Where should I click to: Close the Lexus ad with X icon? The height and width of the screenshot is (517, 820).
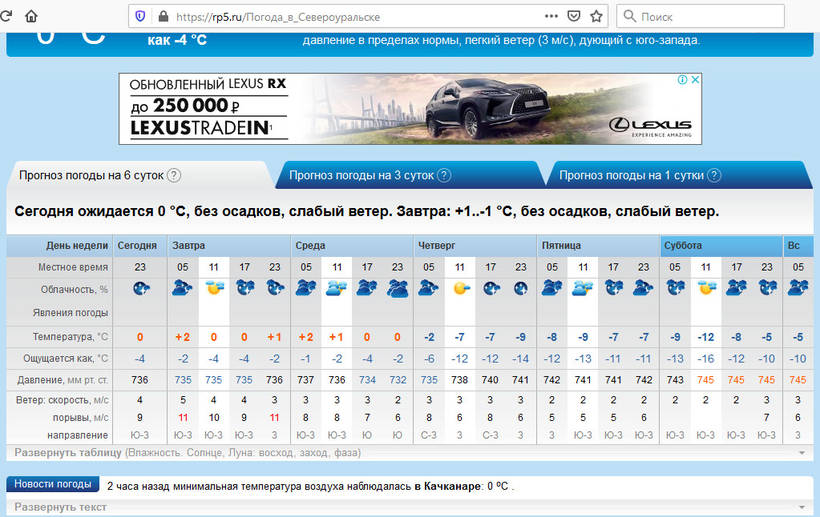695,80
